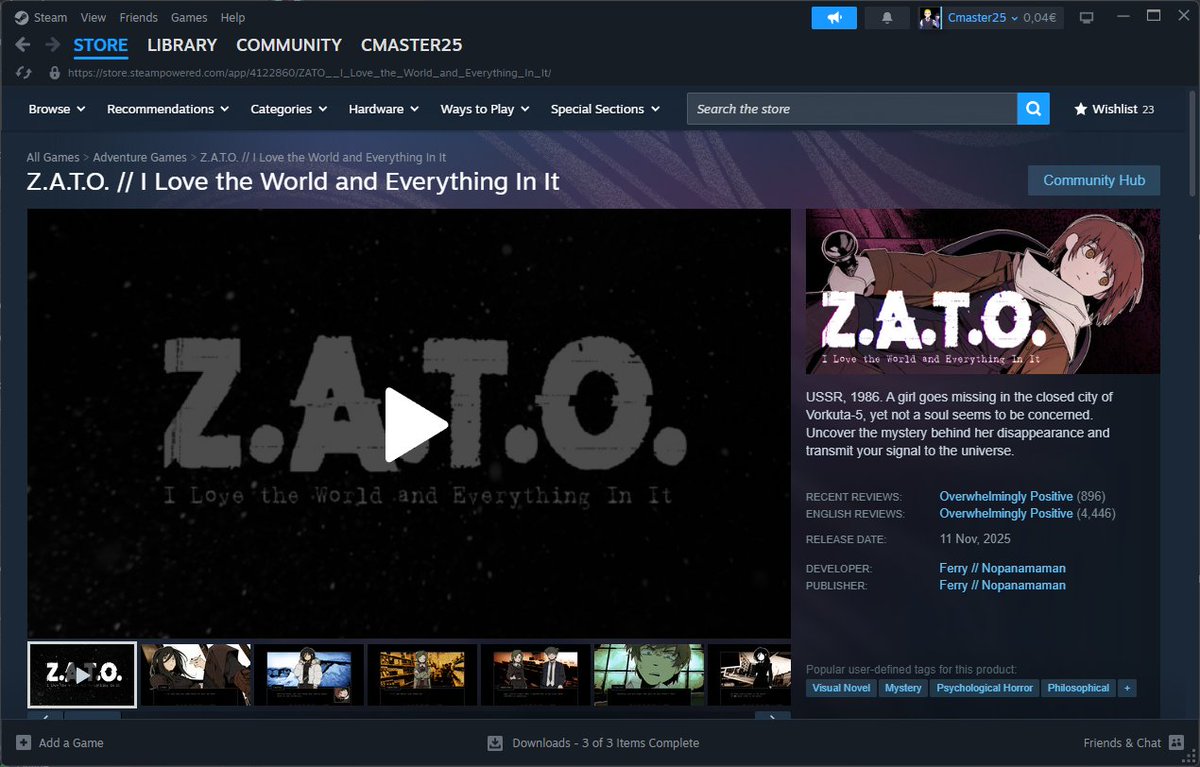Open the announcements megaphone button
The image size is (1200, 767).
(834, 18)
